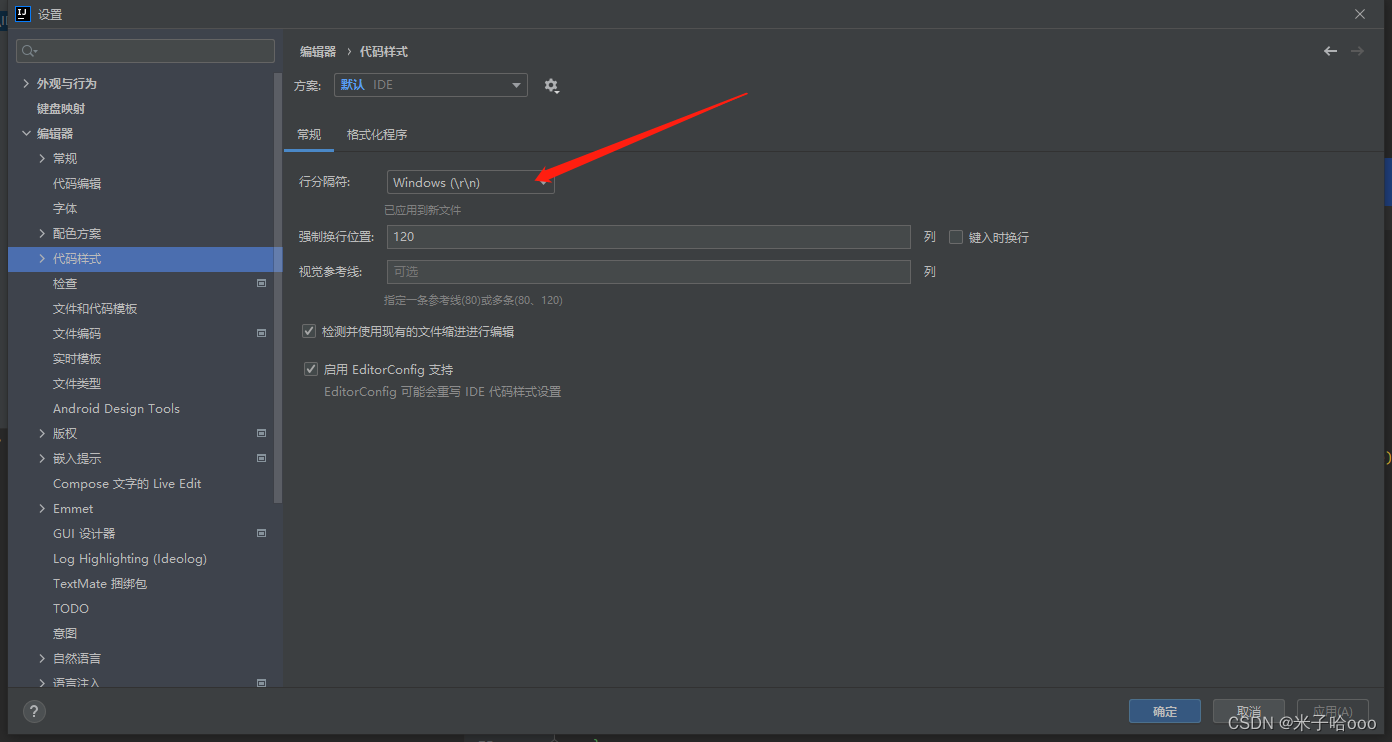Click the back navigation arrow
Screen dimensions: 1392x742
[x=1330, y=51]
